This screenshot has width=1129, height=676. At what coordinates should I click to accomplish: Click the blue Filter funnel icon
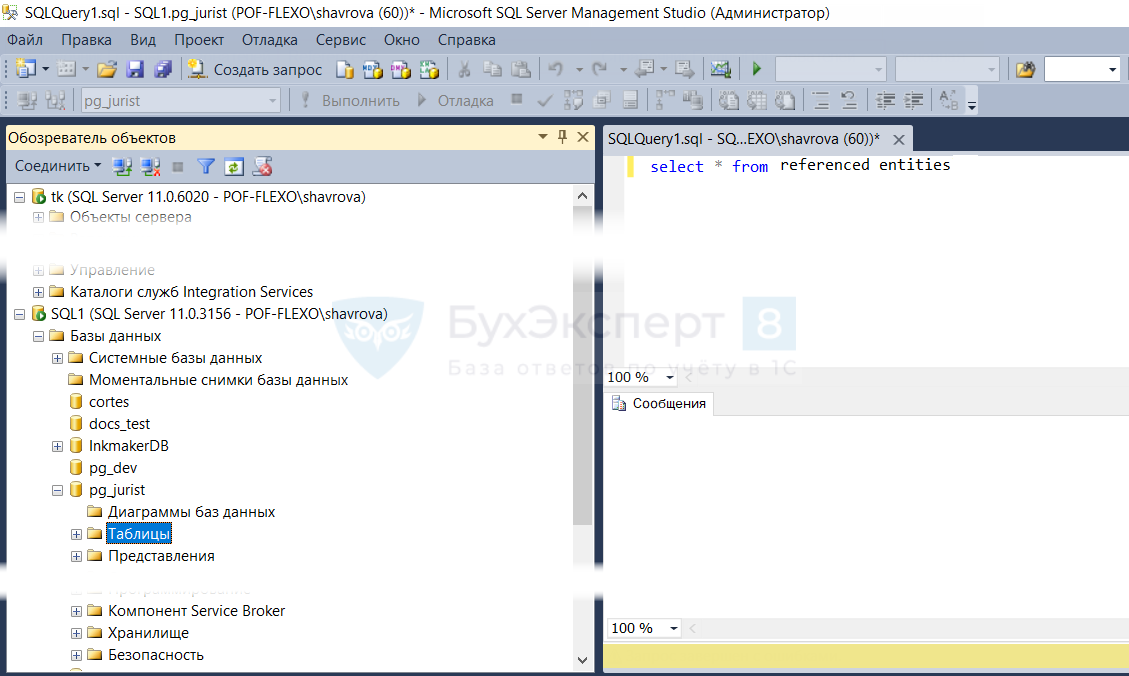coord(206,167)
